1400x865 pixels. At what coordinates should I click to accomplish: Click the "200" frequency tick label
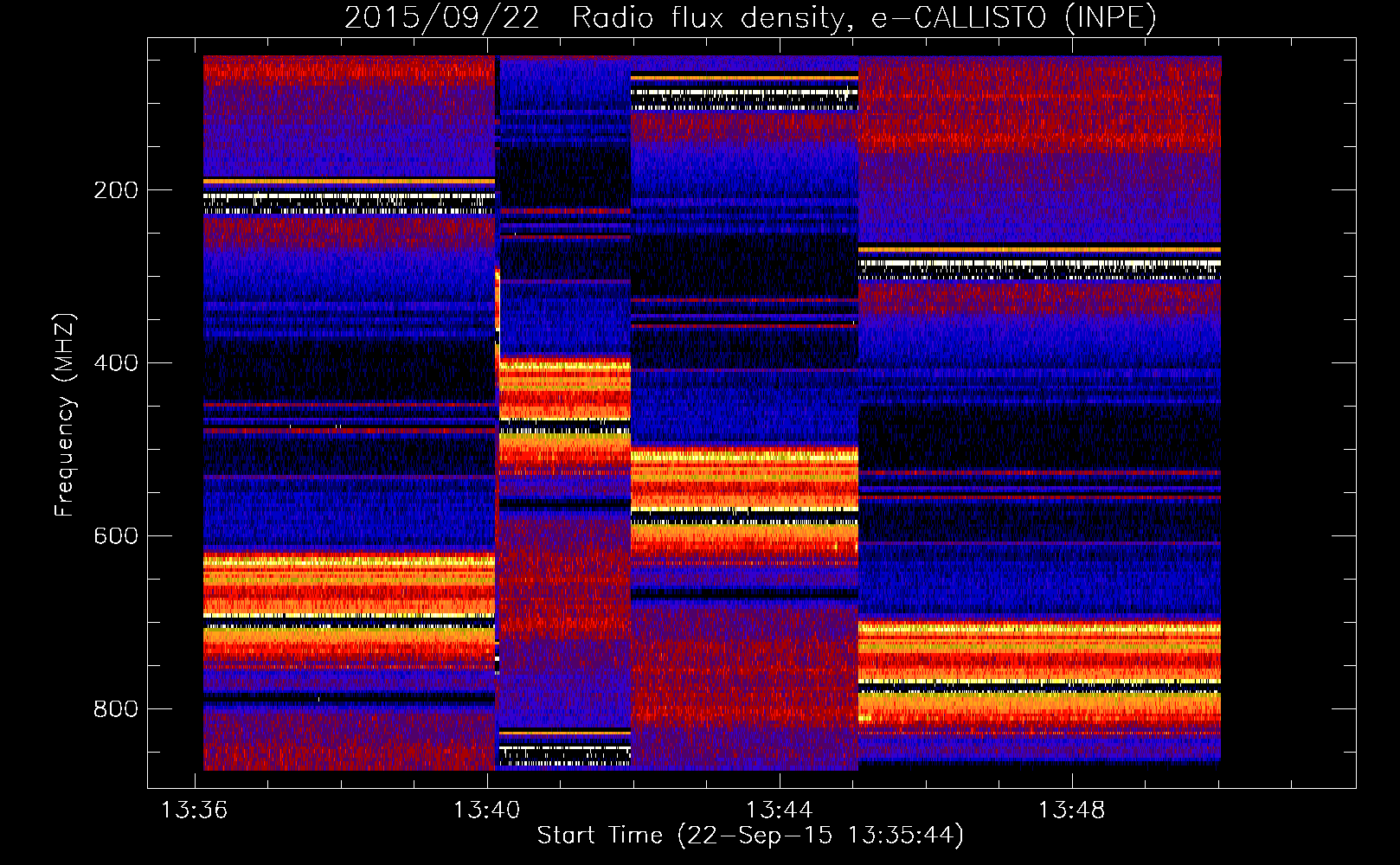click(x=116, y=190)
